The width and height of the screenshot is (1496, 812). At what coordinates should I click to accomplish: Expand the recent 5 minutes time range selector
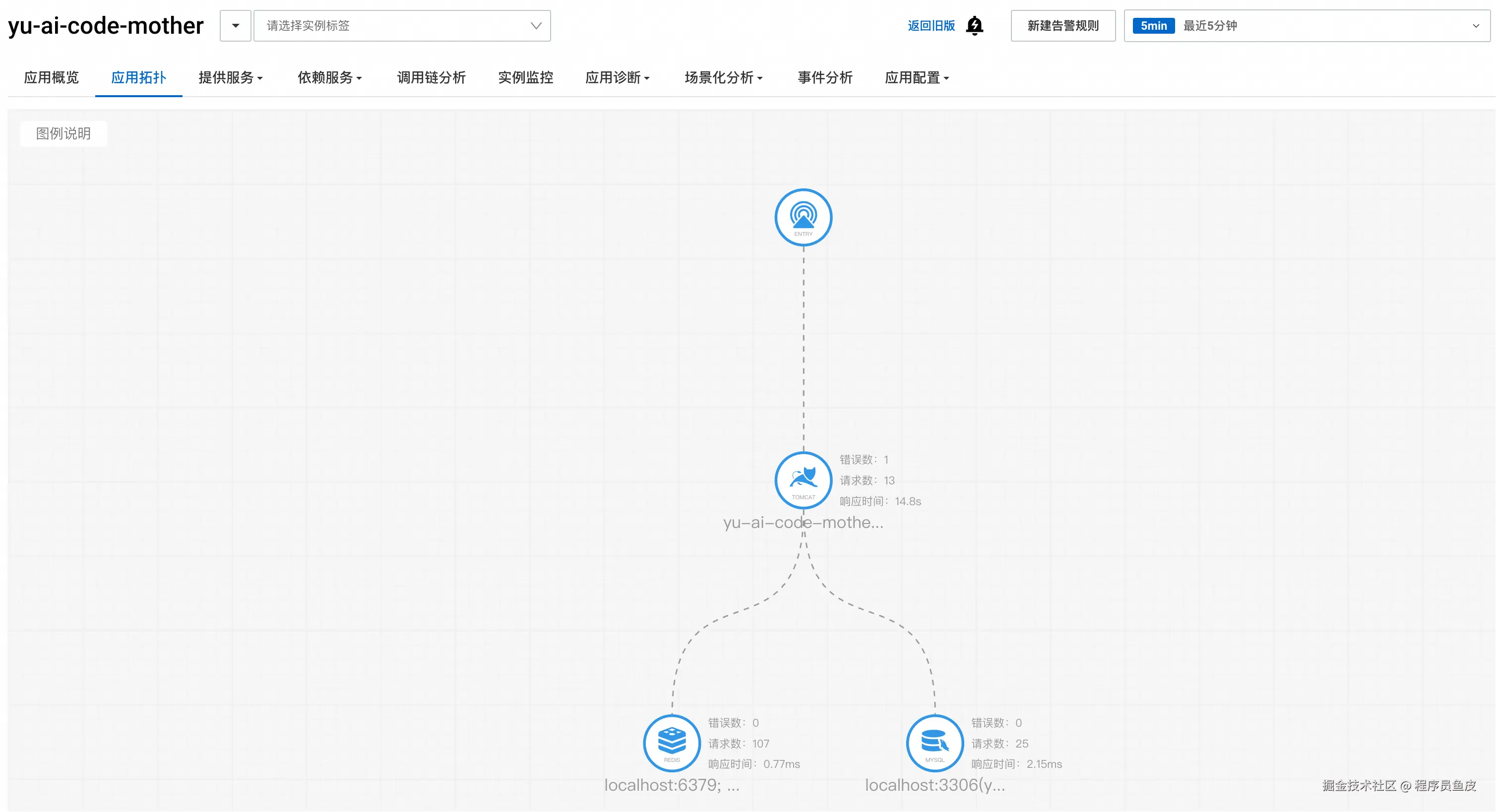[x=1475, y=26]
